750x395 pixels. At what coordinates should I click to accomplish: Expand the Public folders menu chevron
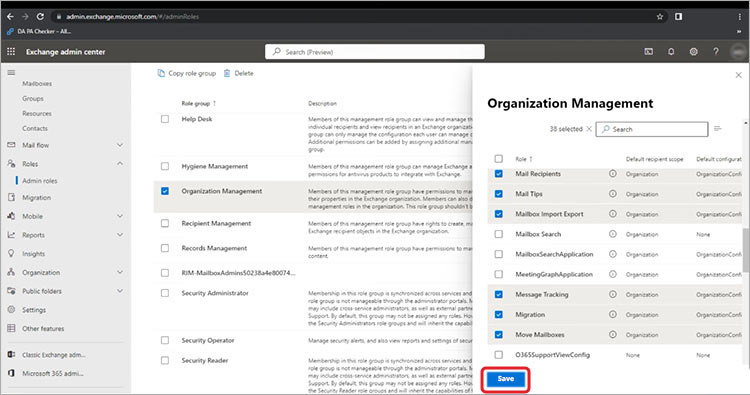point(120,291)
